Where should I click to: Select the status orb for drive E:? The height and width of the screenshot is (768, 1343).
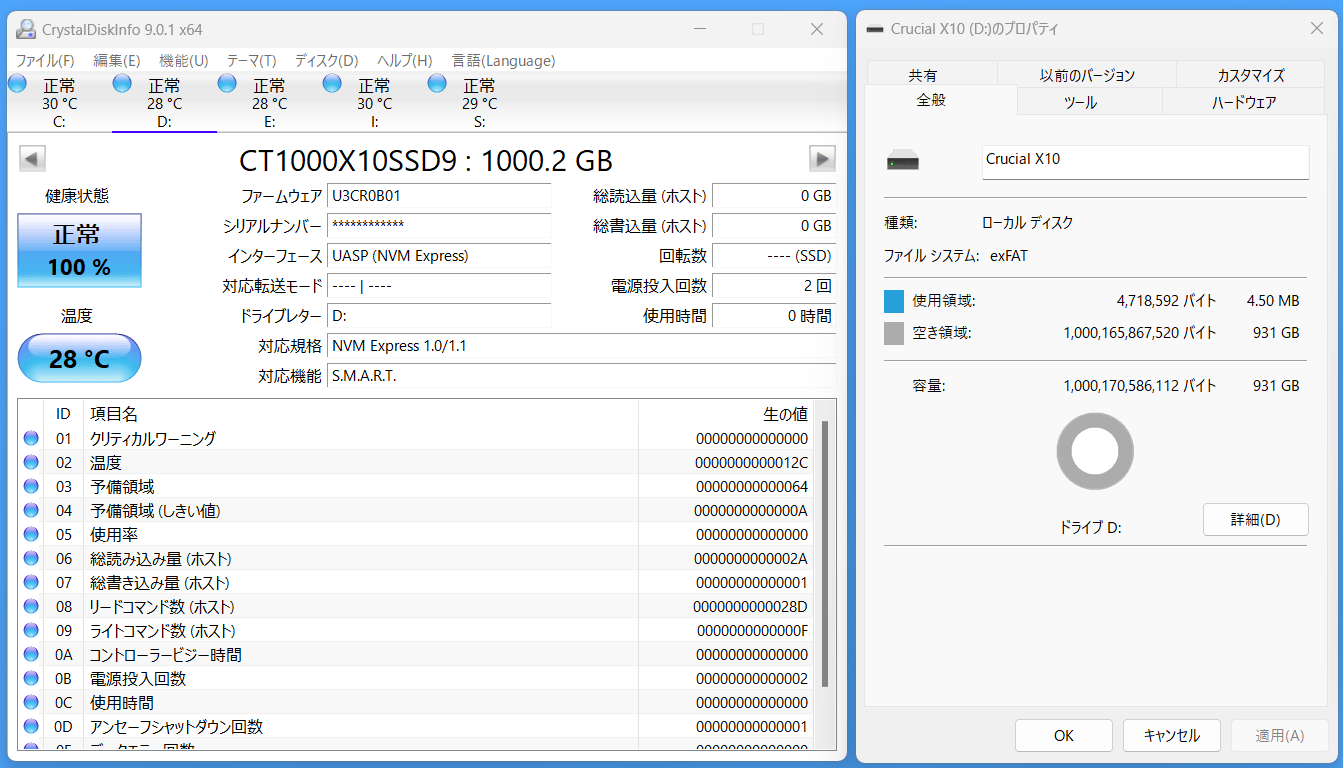227,84
